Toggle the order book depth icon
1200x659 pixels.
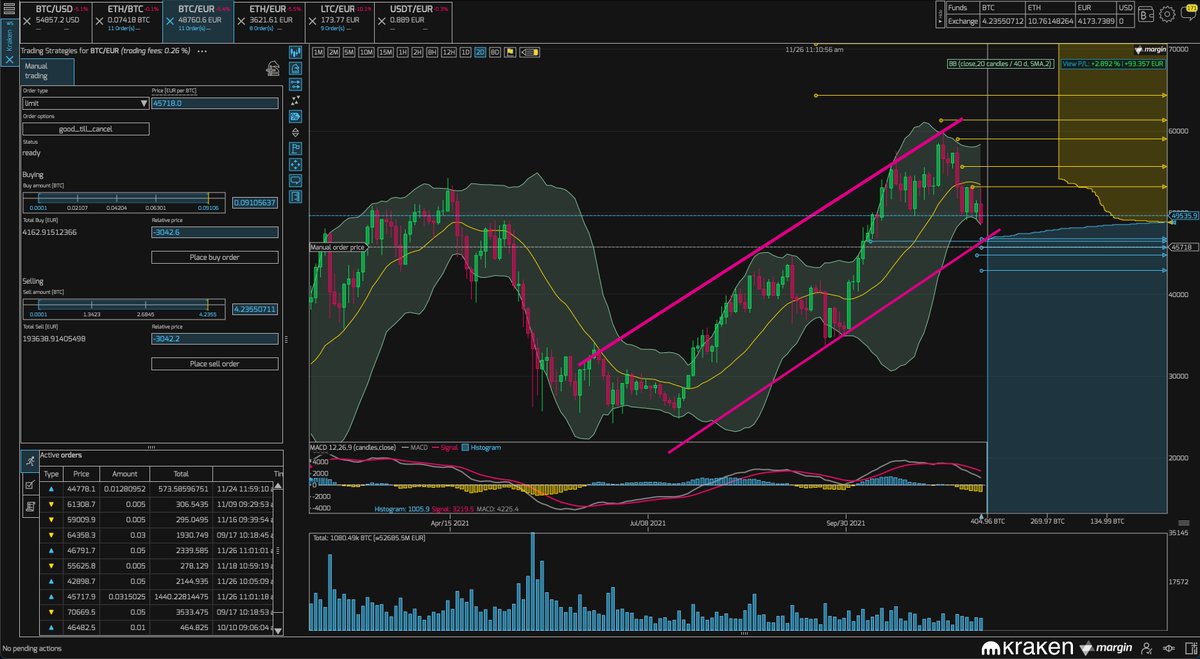click(296, 116)
